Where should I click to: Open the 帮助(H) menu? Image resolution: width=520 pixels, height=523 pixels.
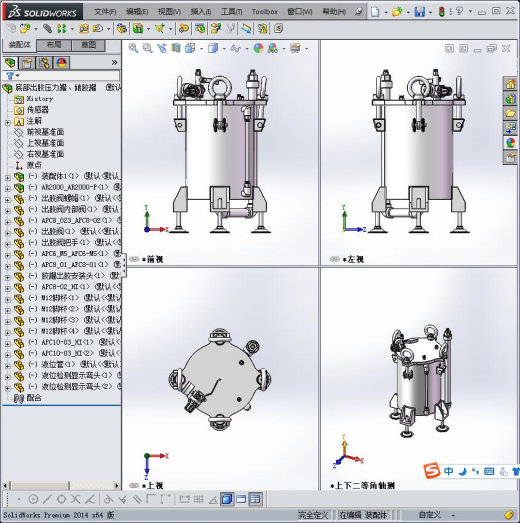tap(334, 12)
